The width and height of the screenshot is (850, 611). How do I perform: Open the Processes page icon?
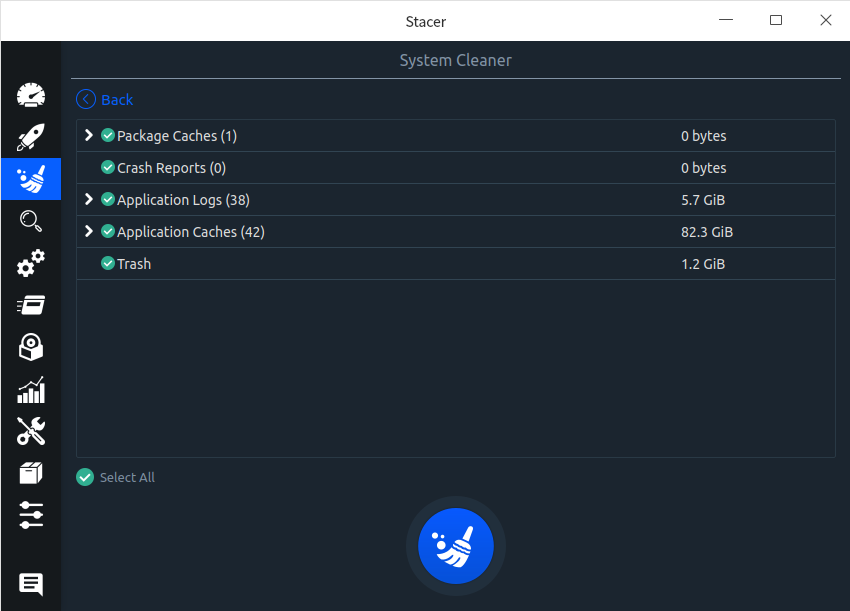coord(31,305)
